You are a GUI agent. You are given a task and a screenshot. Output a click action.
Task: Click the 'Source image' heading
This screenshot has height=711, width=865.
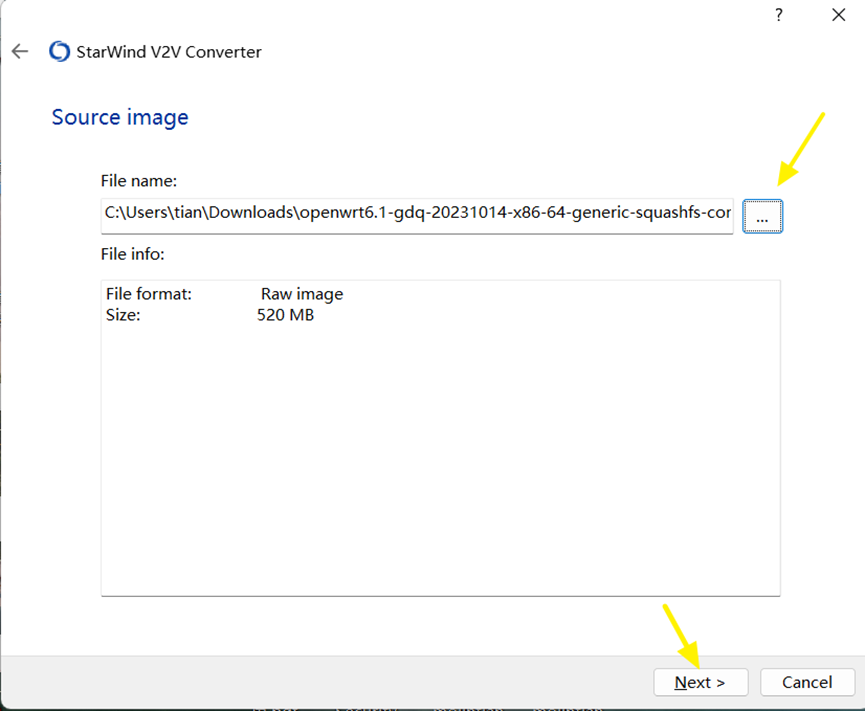pos(120,117)
